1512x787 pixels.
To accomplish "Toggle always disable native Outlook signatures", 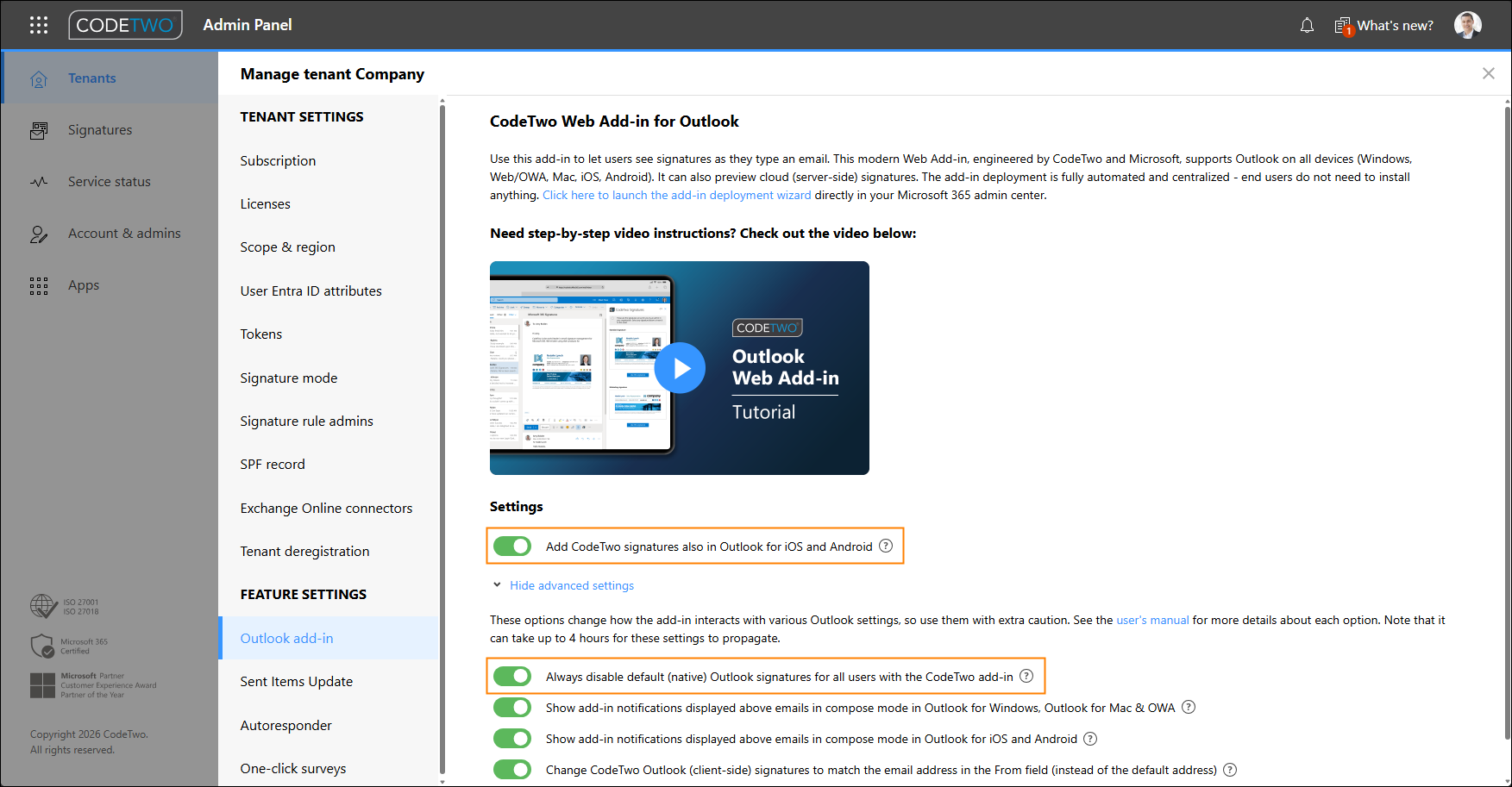I will 512,676.
